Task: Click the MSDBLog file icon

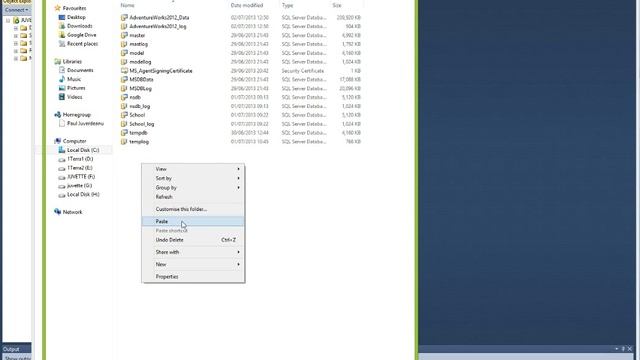Action: (x=124, y=89)
